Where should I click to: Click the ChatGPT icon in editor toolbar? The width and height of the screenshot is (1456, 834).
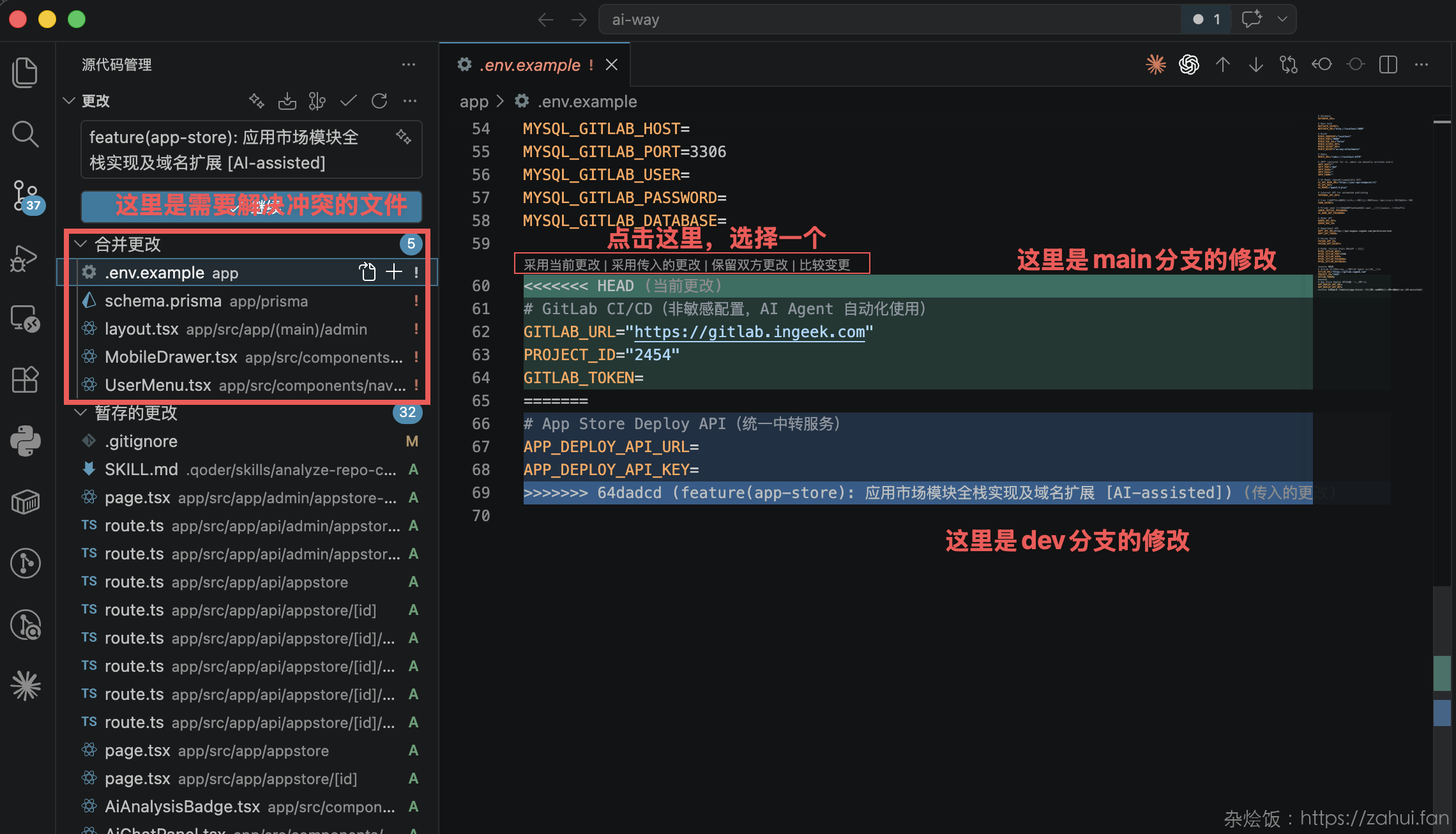[x=1189, y=64]
